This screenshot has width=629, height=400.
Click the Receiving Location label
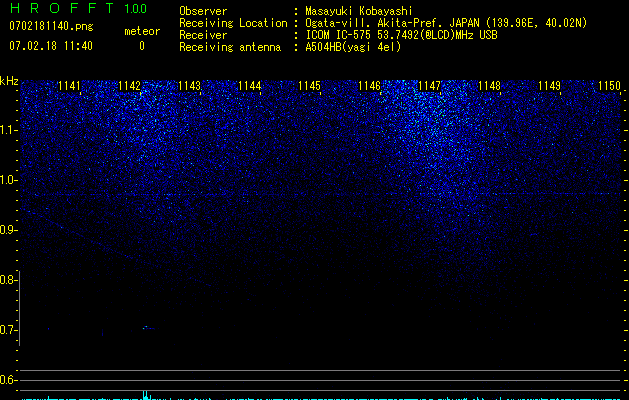[233, 23]
